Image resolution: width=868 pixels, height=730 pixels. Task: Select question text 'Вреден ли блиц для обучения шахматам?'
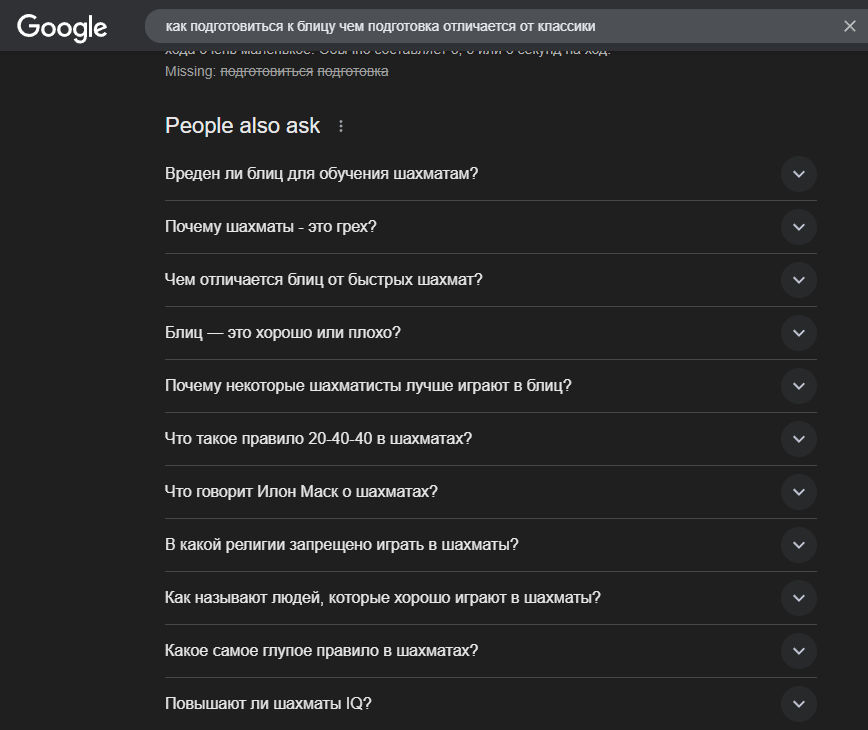(x=321, y=174)
